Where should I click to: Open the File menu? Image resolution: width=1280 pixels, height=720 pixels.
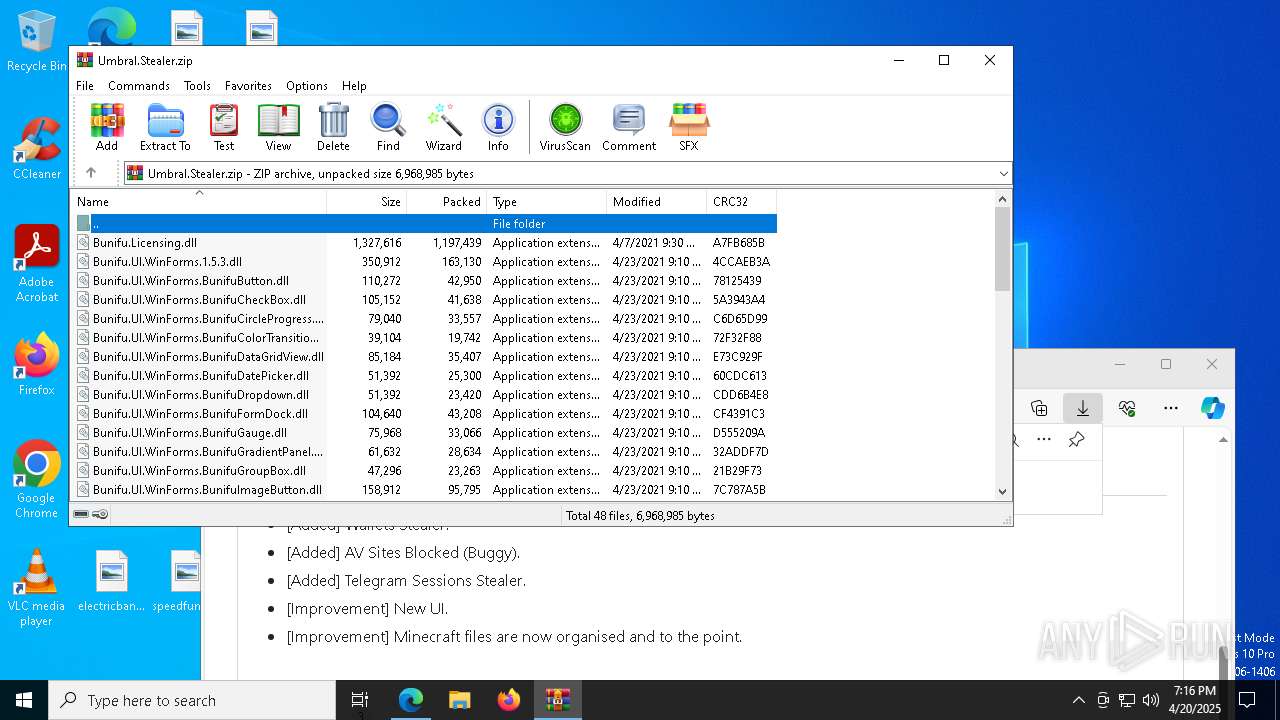pyautogui.click(x=85, y=86)
